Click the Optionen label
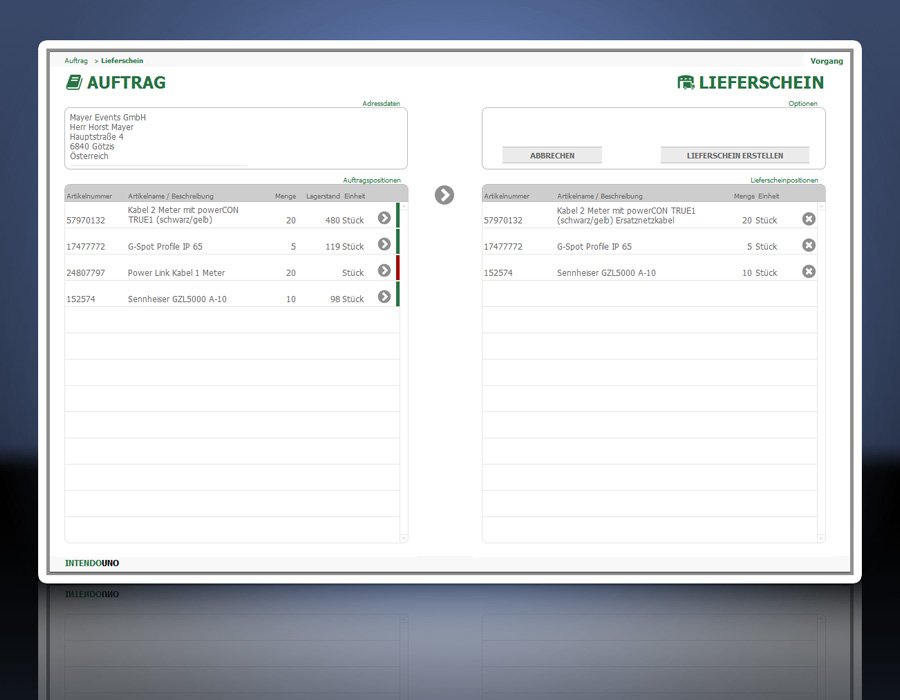This screenshot has width=900, height=700. [802, 104]
